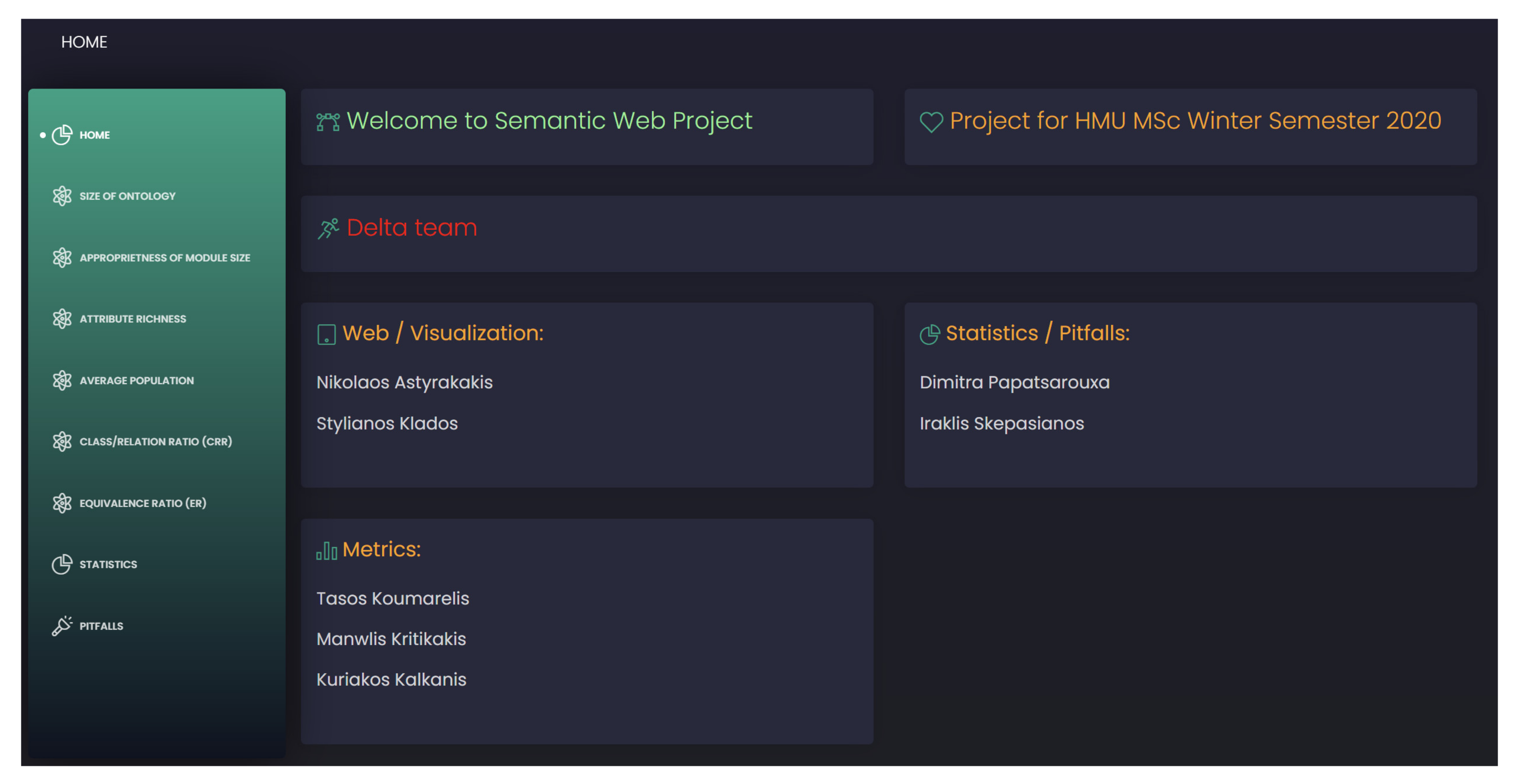Screen dimensions: 1514x784
Task: Open Appropriateness of Module Size page
Action: click(x=164, y=257)
